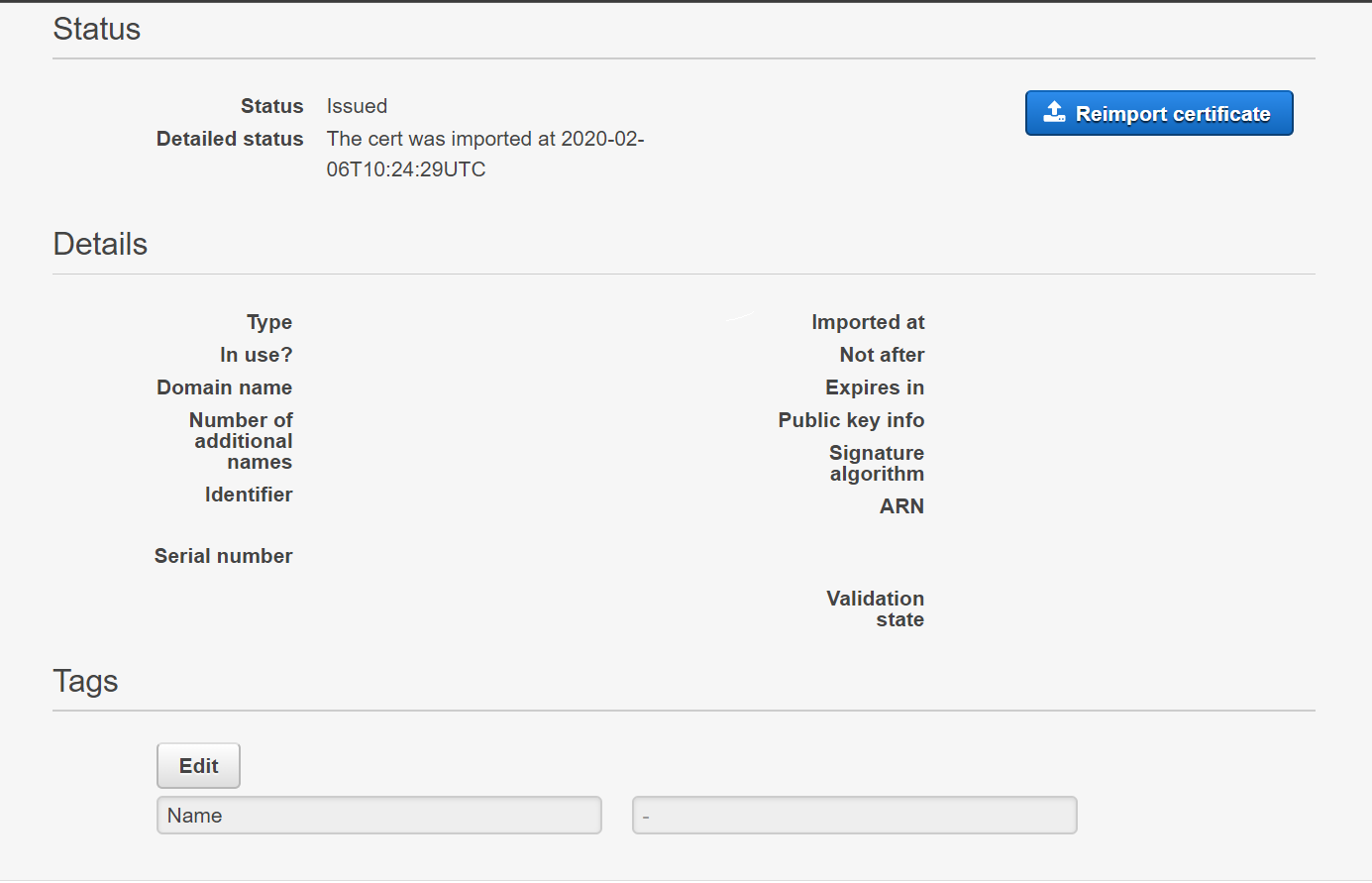
Task: Click the 'Domain name' label
Action: pyautogui.click(x=224, y=387)
